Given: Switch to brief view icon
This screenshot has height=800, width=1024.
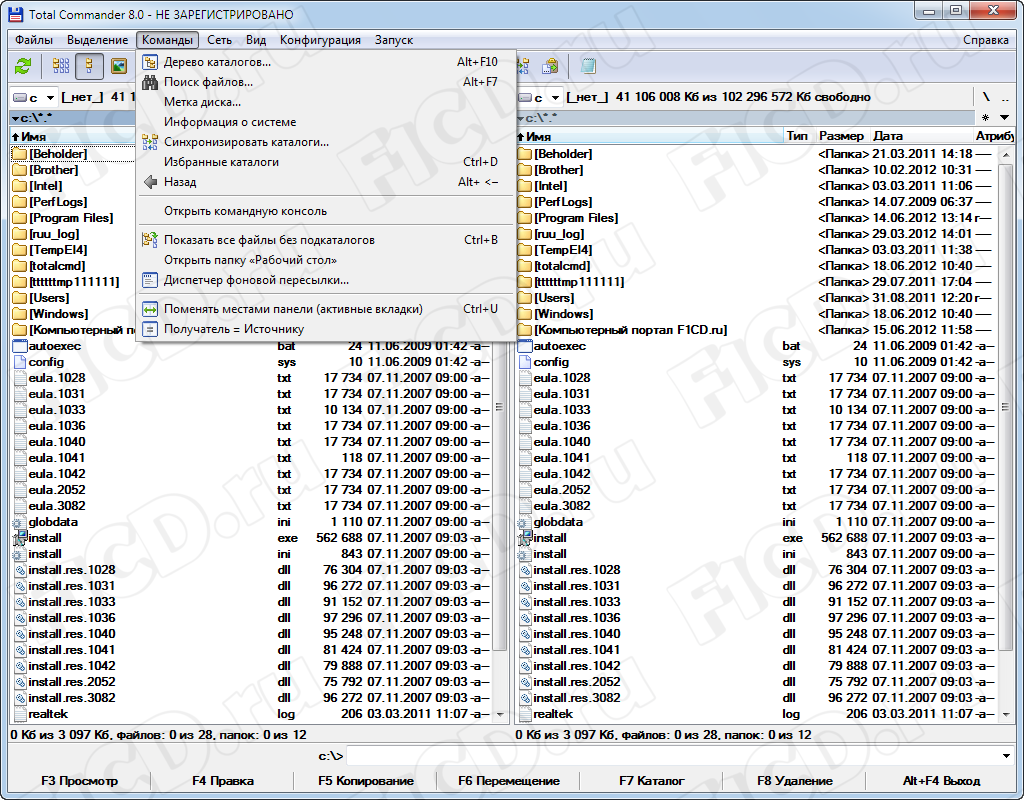Looking at the screenshot, I should 61,66.
